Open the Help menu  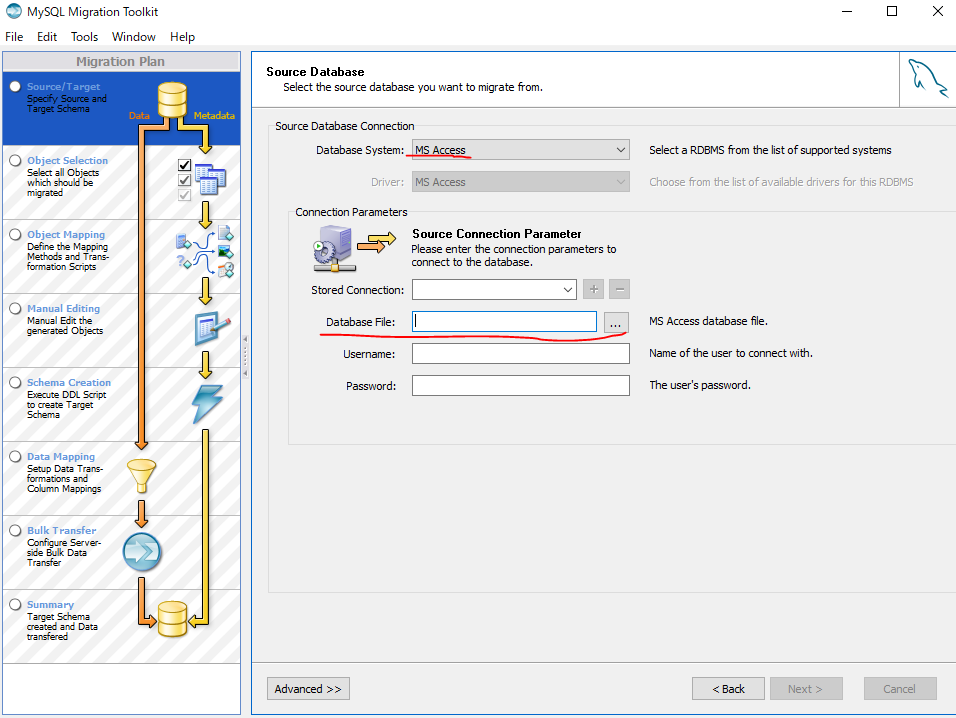(x=182, y=37)
